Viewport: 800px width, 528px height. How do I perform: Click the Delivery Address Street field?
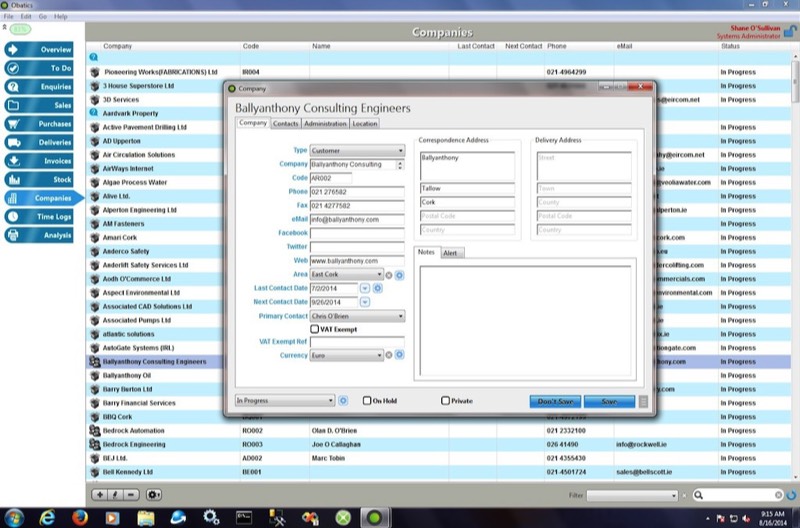[584, 165]
